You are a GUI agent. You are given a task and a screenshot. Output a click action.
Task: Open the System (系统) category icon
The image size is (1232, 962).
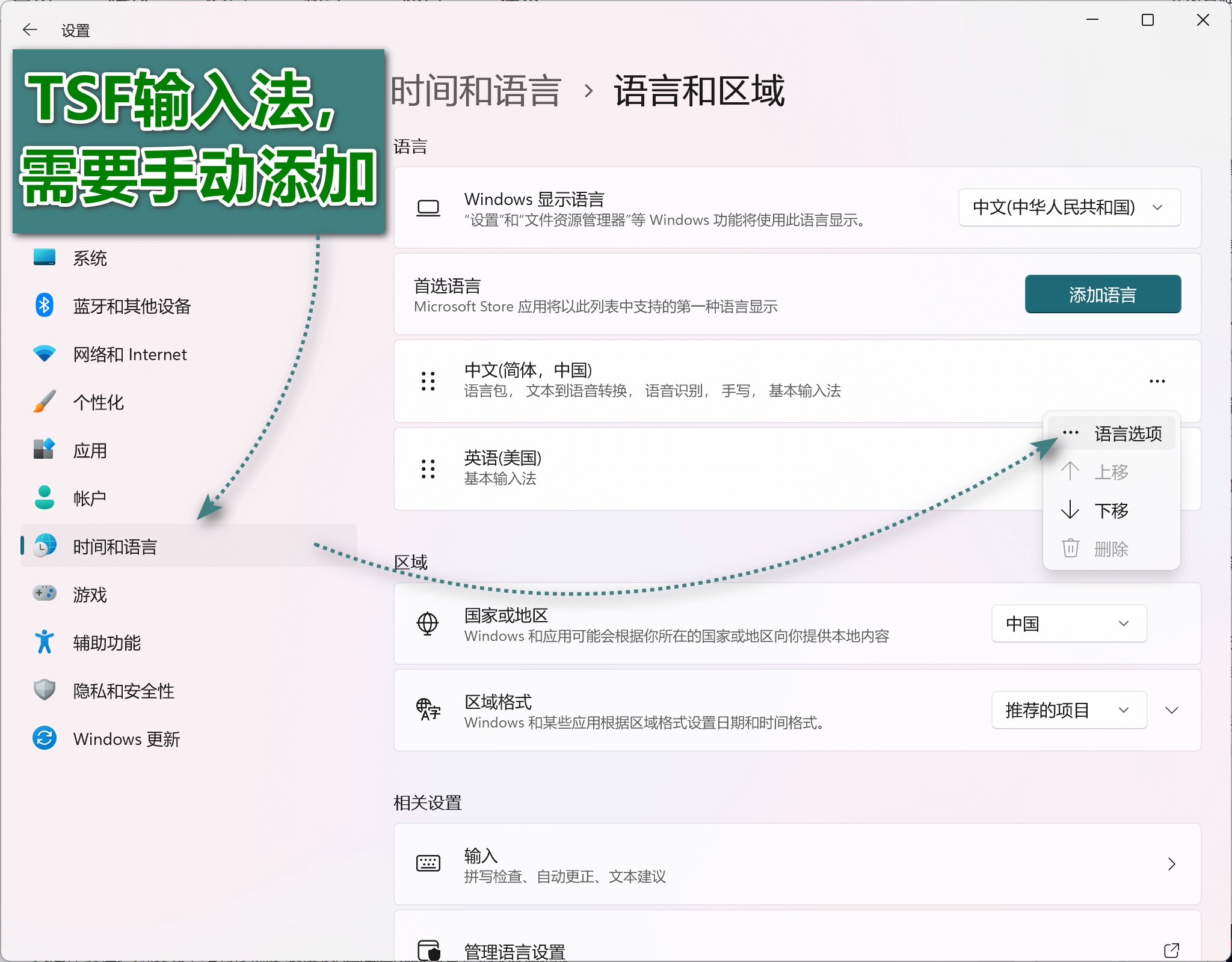(44, 257)
